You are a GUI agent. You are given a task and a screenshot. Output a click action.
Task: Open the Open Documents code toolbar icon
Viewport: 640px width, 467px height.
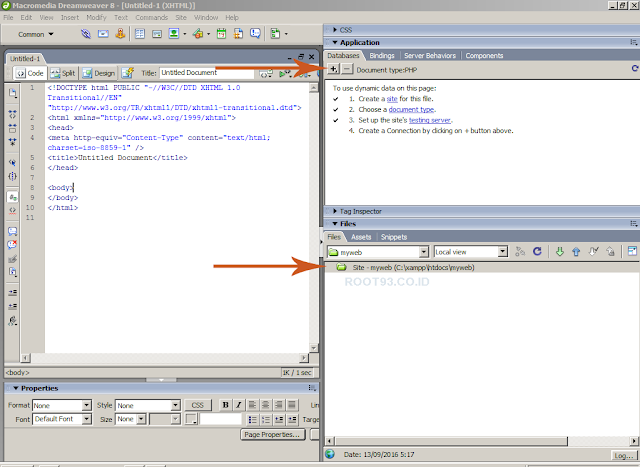tap(13, 93)
